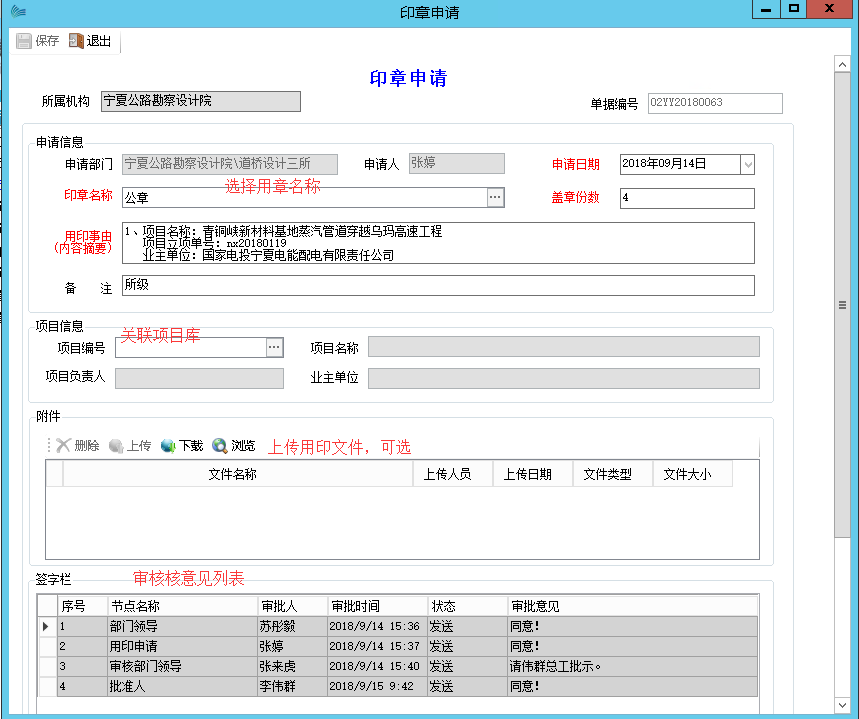Click the 项目负责人 disabled field
Screen dimensions: 859x719
[199, 378]
